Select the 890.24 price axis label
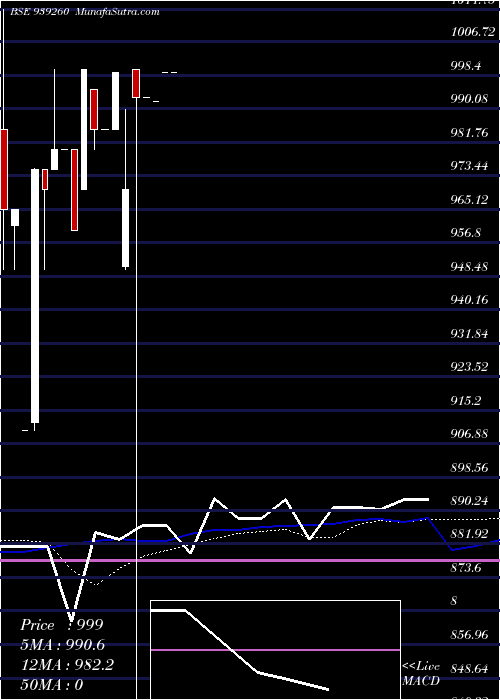500x700 pixels. tap(469, 501)
